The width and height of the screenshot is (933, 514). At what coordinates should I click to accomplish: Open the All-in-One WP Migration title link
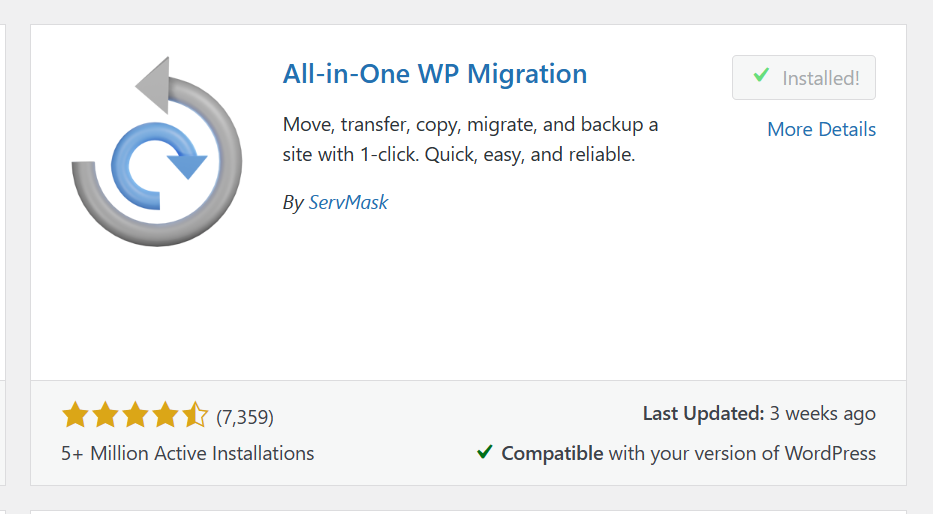[434, 74]
